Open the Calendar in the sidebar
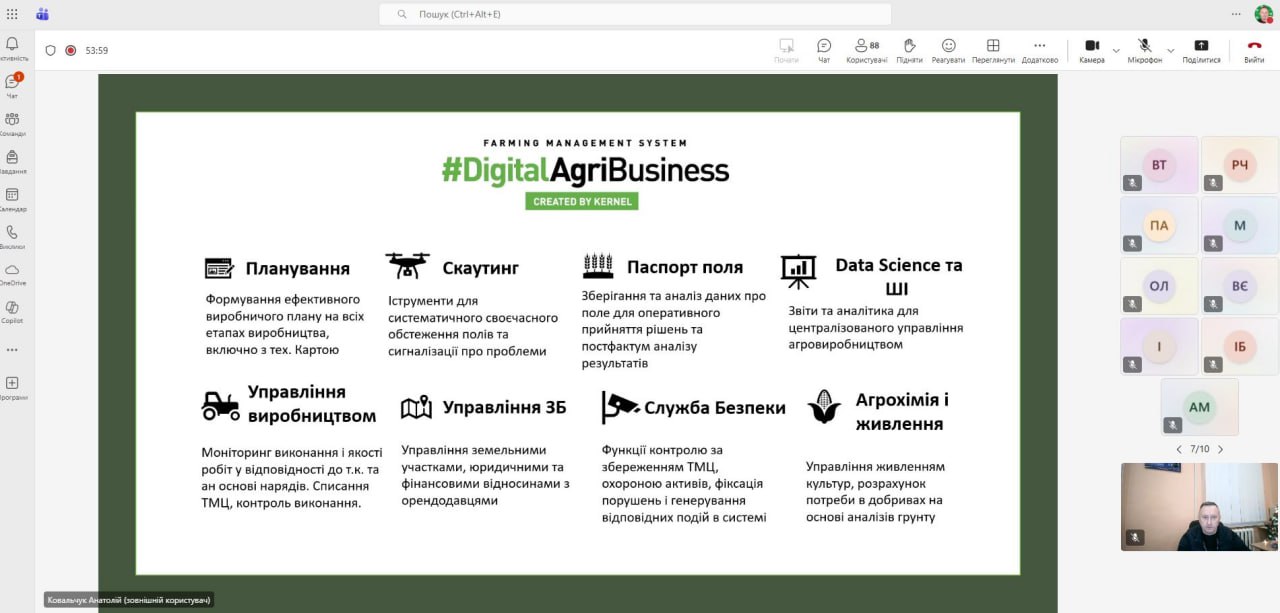This screenshot has height=613, width=1280. point(12,199)
